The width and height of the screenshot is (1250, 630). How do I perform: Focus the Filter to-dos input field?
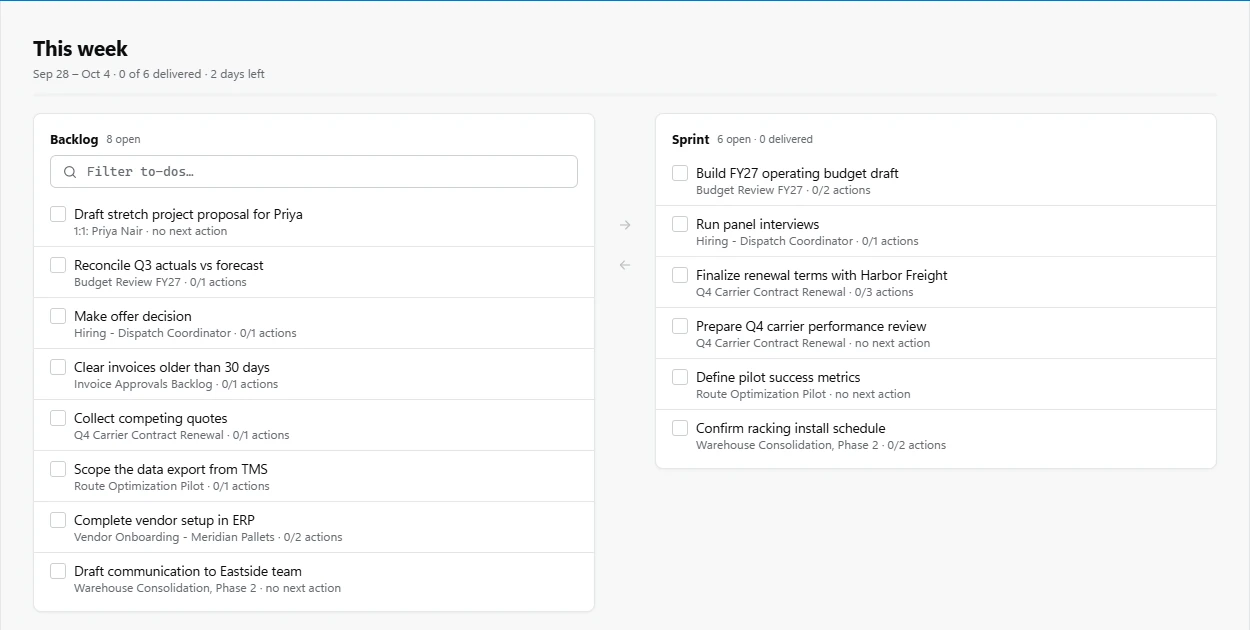[x=314, y=171]
